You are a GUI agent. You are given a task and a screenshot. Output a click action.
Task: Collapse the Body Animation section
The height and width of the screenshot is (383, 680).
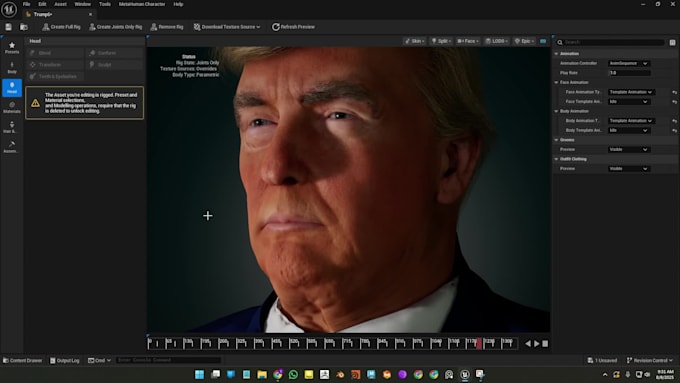(x=556, y=111)
